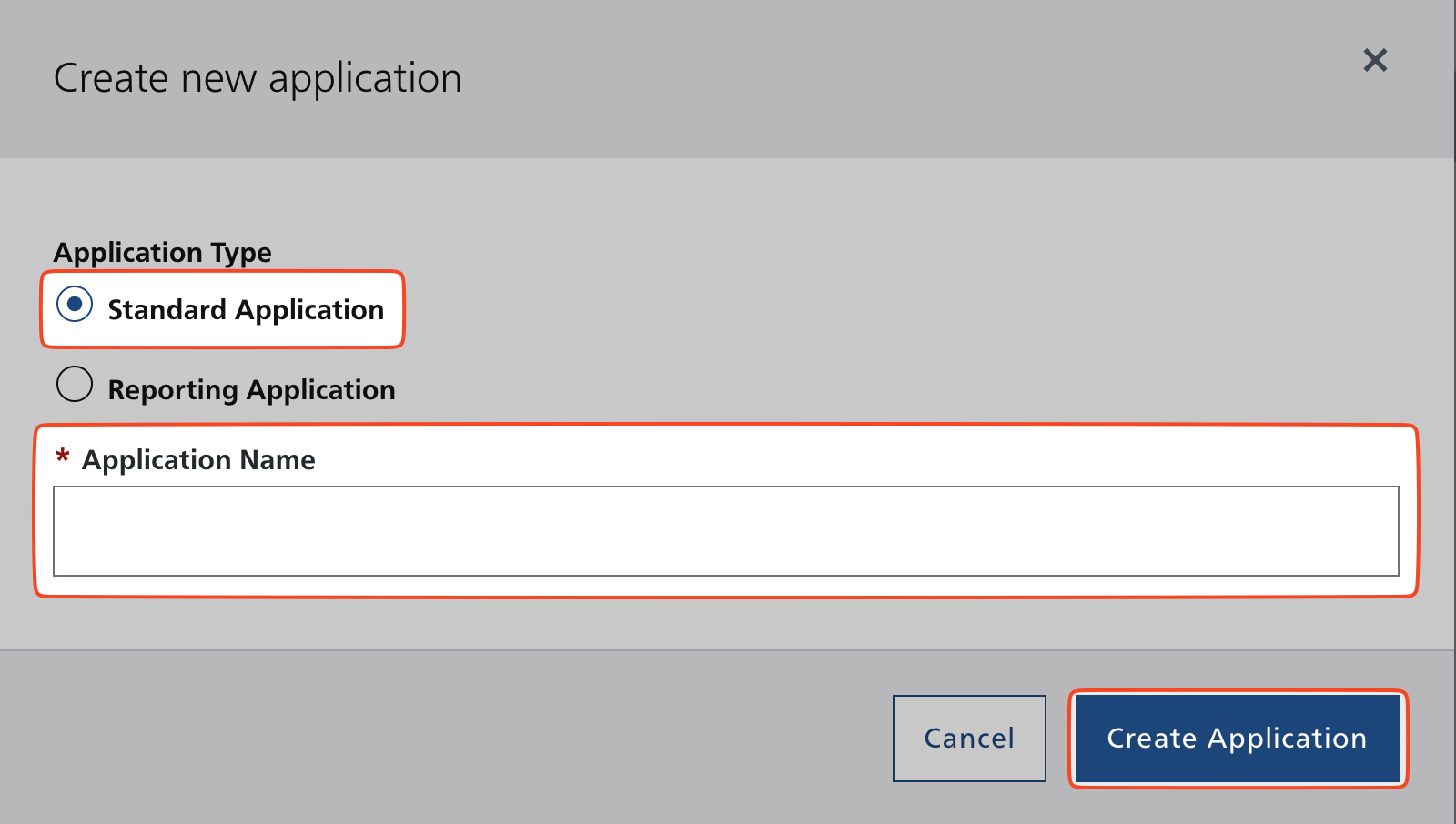
Task: Submit form via blue Create Application button
Action: (1237, 738)
